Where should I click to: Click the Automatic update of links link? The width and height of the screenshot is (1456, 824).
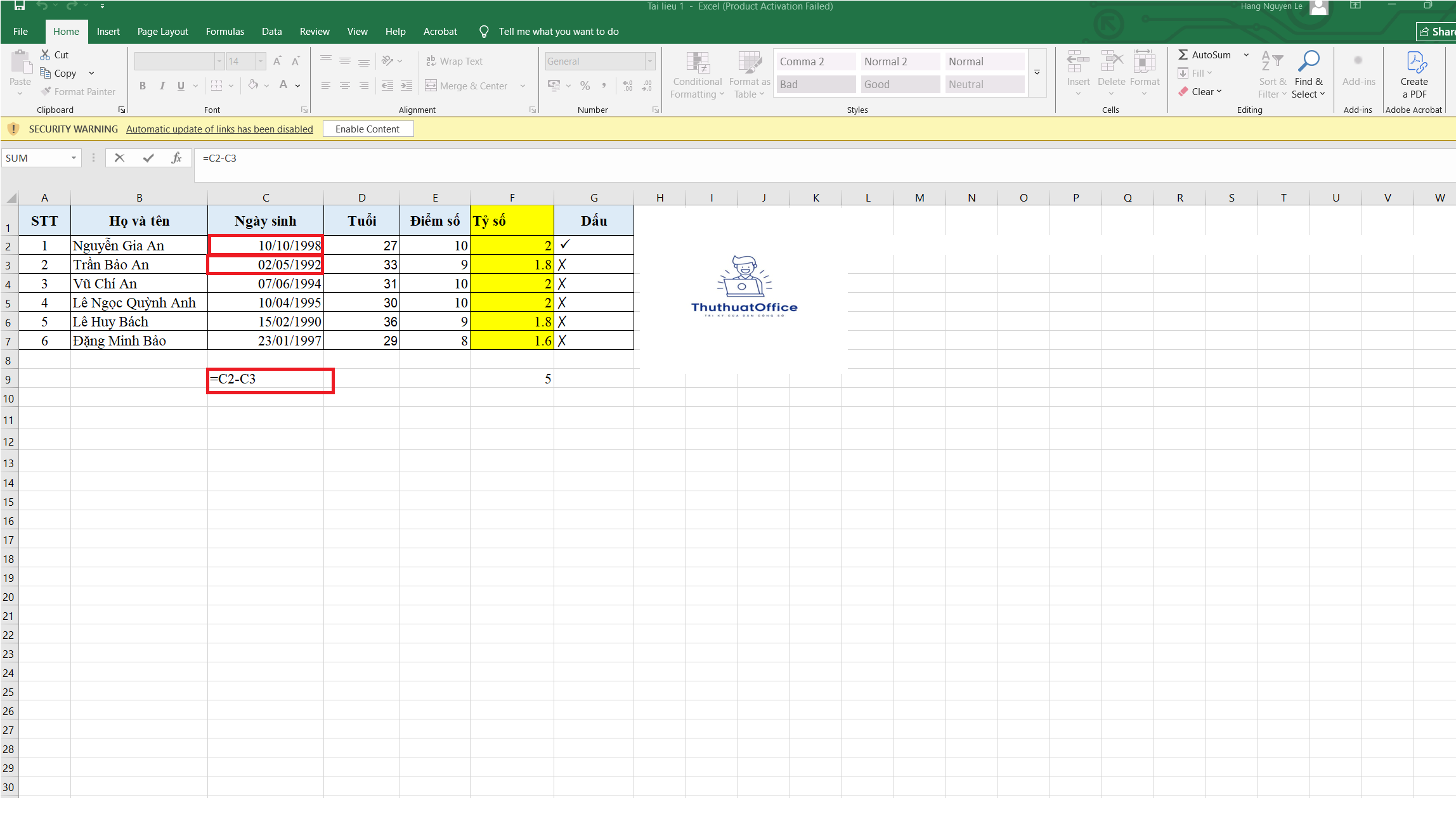[x=219, y=128]
